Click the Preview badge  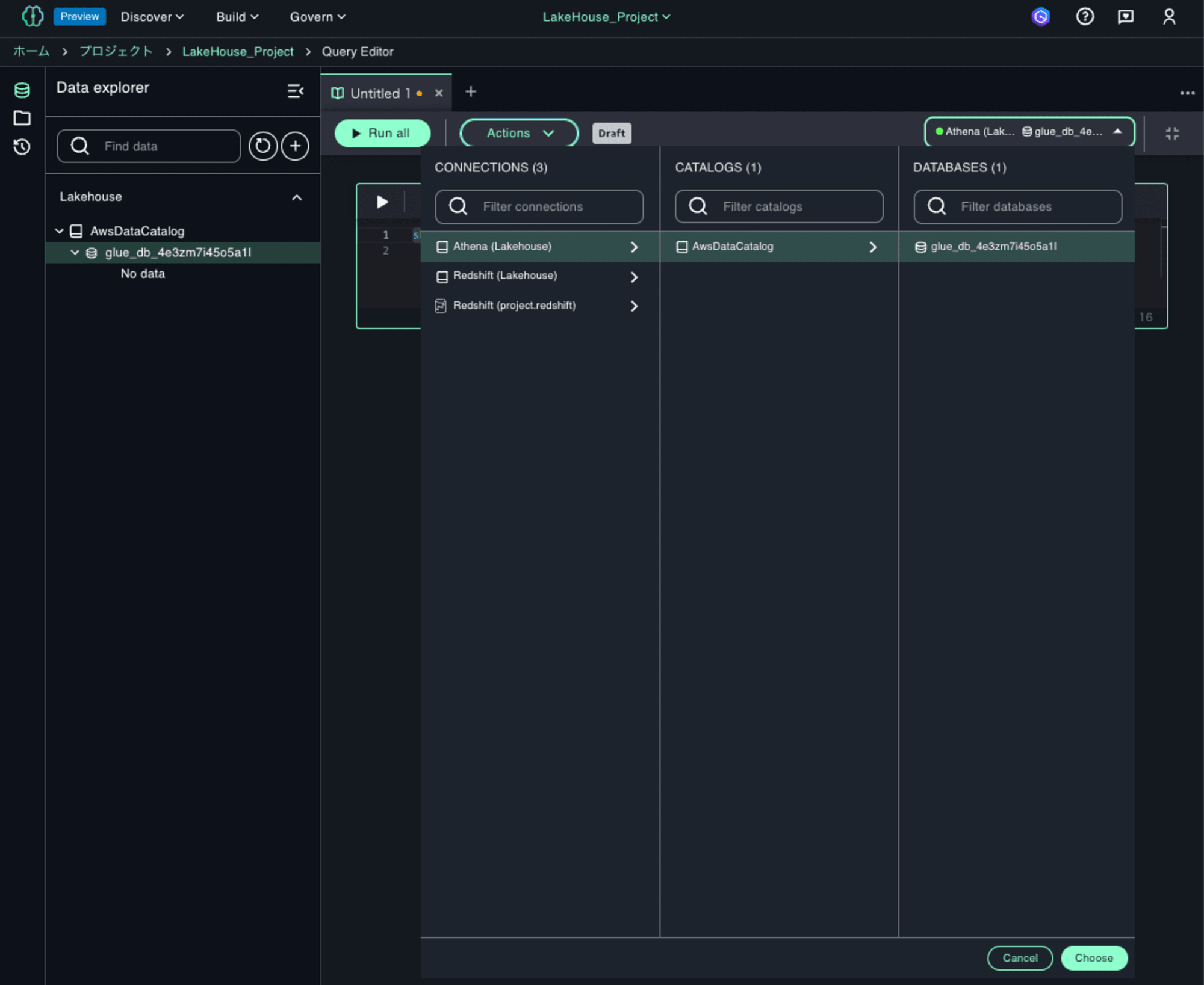[79, 16]
